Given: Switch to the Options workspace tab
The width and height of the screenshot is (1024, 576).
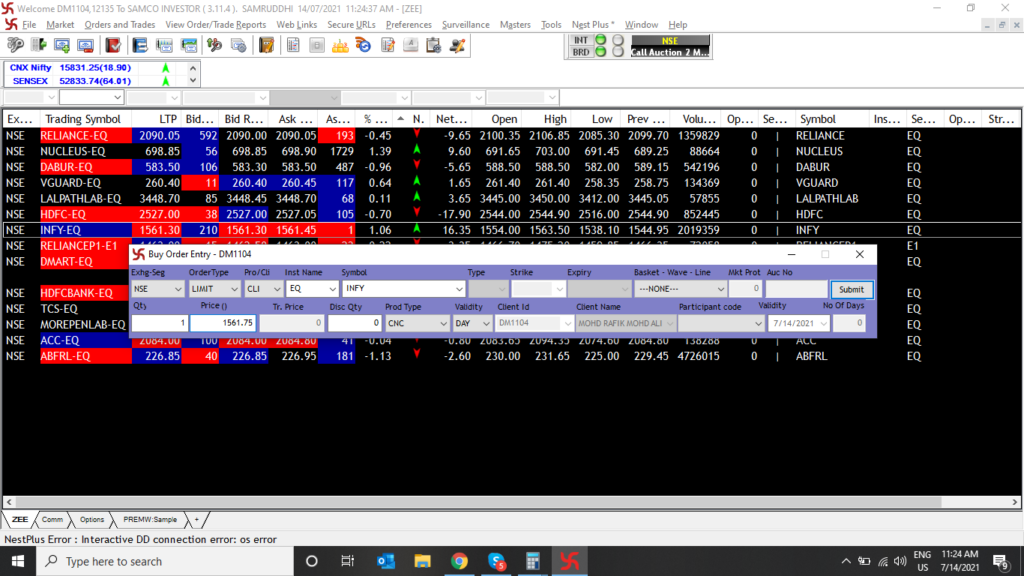Looking at the screenshot, I should (92, 519).
